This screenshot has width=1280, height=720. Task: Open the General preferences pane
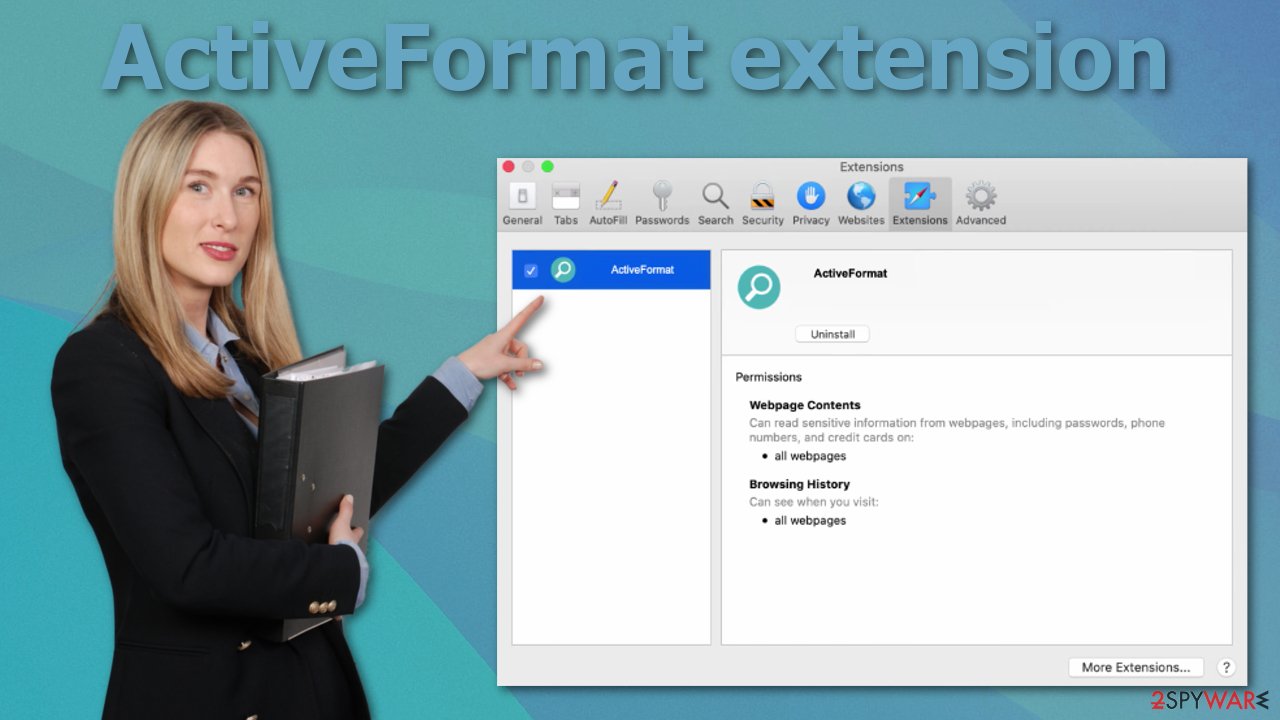click(522, 203)
